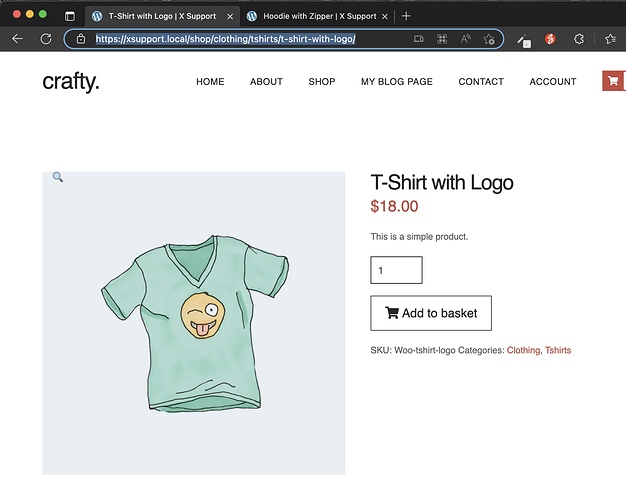The image size is (626, 500).
Task: Click the quantity input field
Action: 396,270
